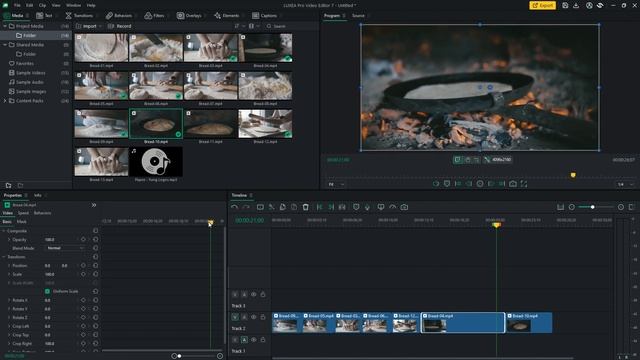Open the File menu
Image resolution: width=640 pixels, height=360 pixels.
click(x=17, y=5)
